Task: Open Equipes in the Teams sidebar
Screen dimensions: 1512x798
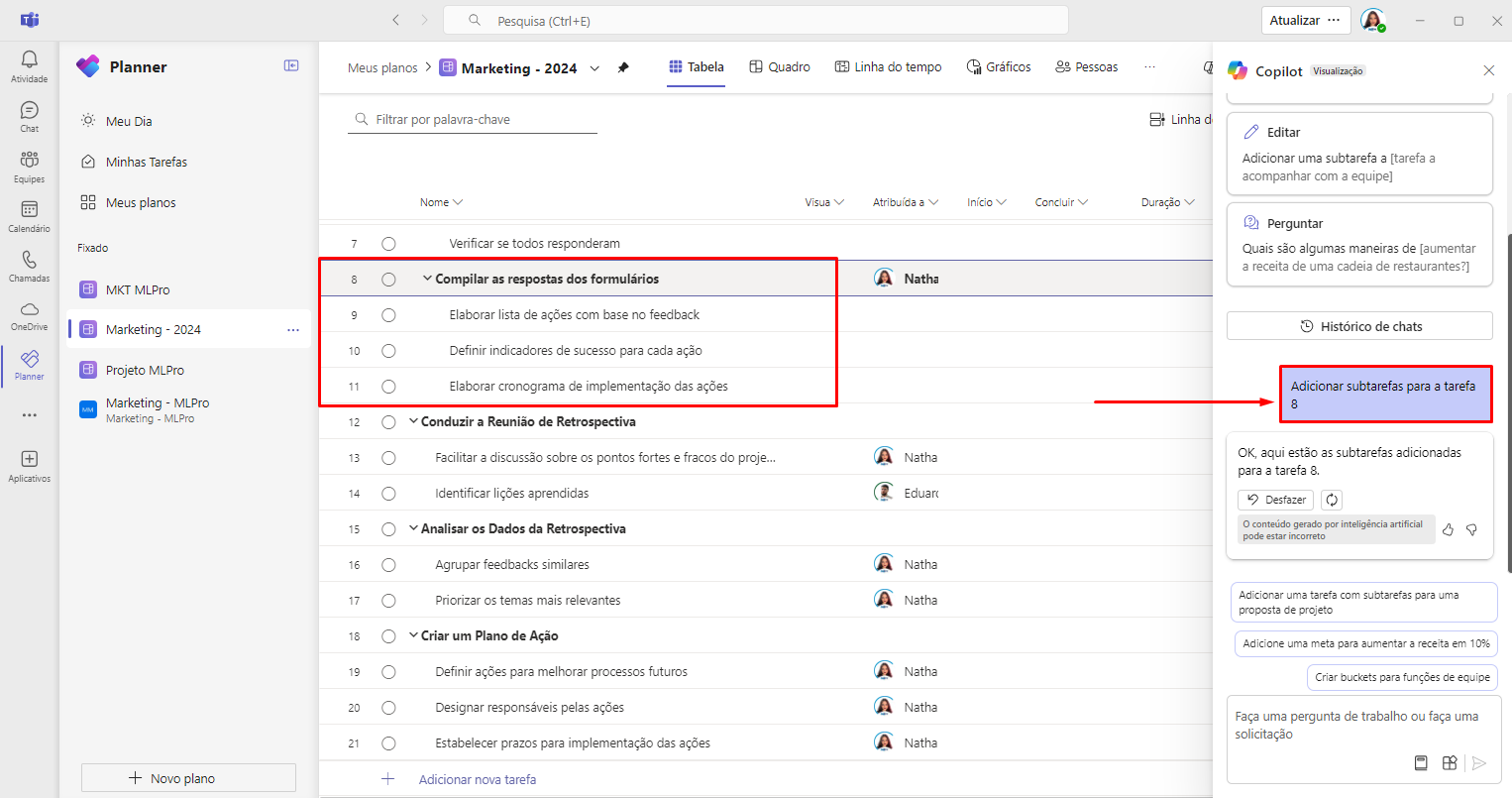Action: click(29, 167)
